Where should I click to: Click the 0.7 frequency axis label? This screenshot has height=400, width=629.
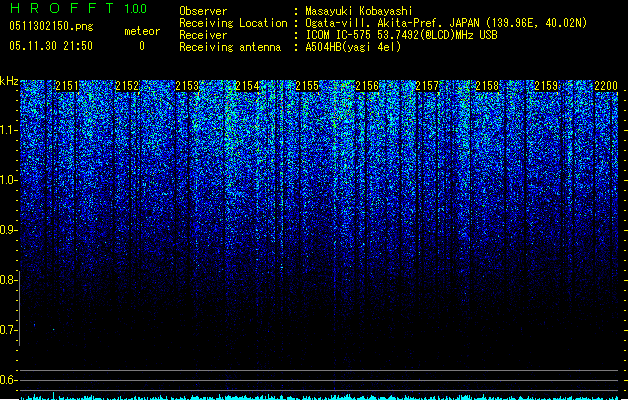tap(8, 330)
